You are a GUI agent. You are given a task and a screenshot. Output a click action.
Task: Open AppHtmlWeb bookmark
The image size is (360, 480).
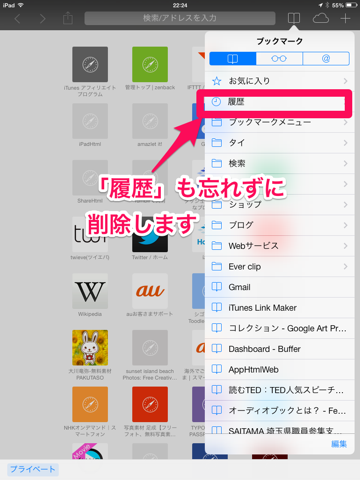(279, 370)
